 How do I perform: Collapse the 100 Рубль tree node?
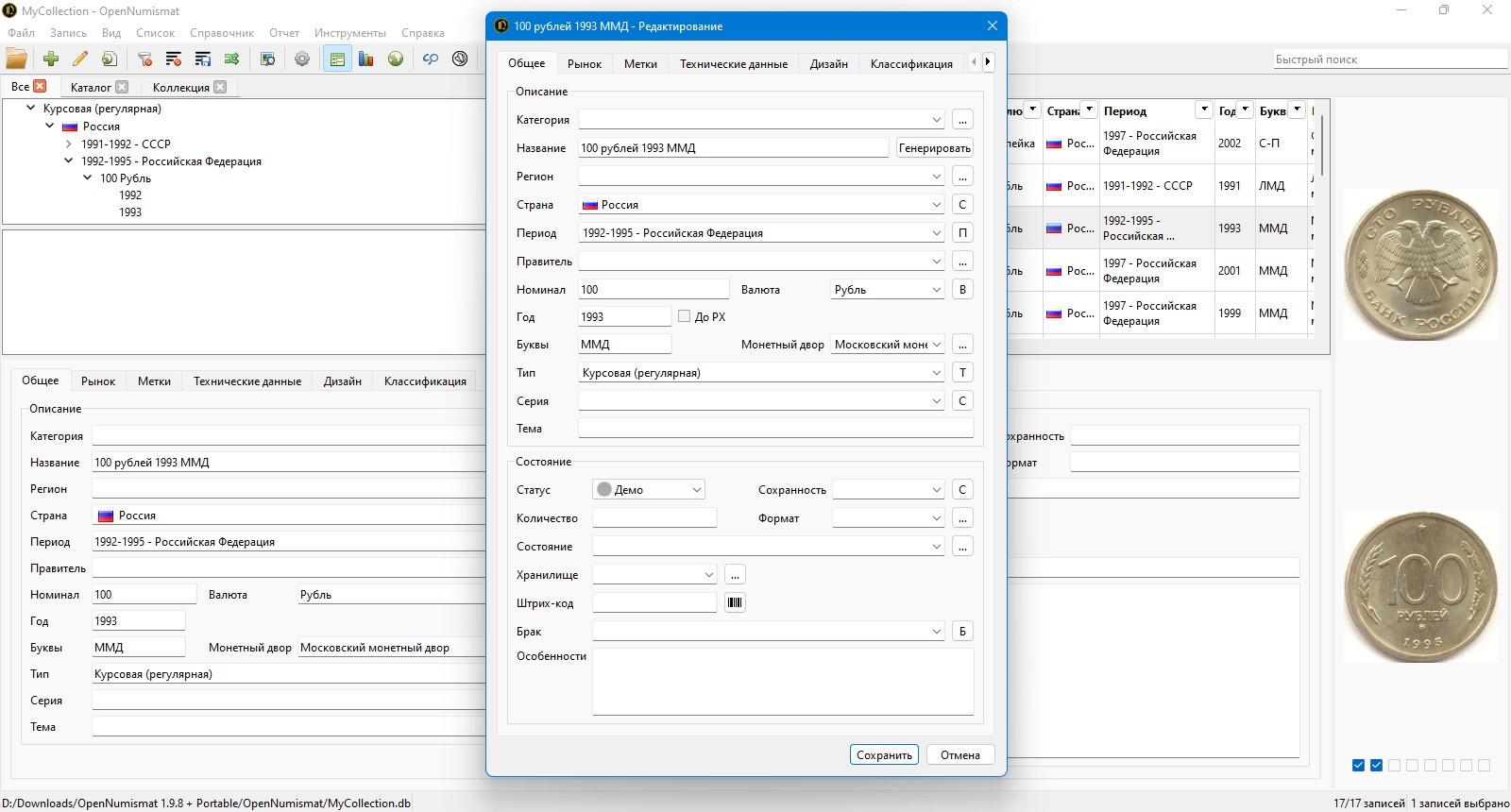88,178
